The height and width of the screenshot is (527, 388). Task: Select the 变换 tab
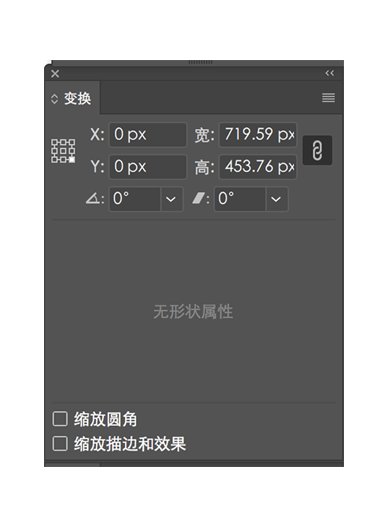[x=77, y=98]
